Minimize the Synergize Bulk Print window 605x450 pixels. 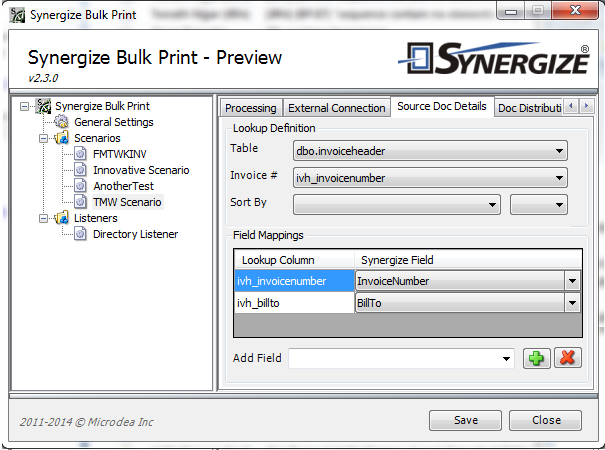(511, 11)
